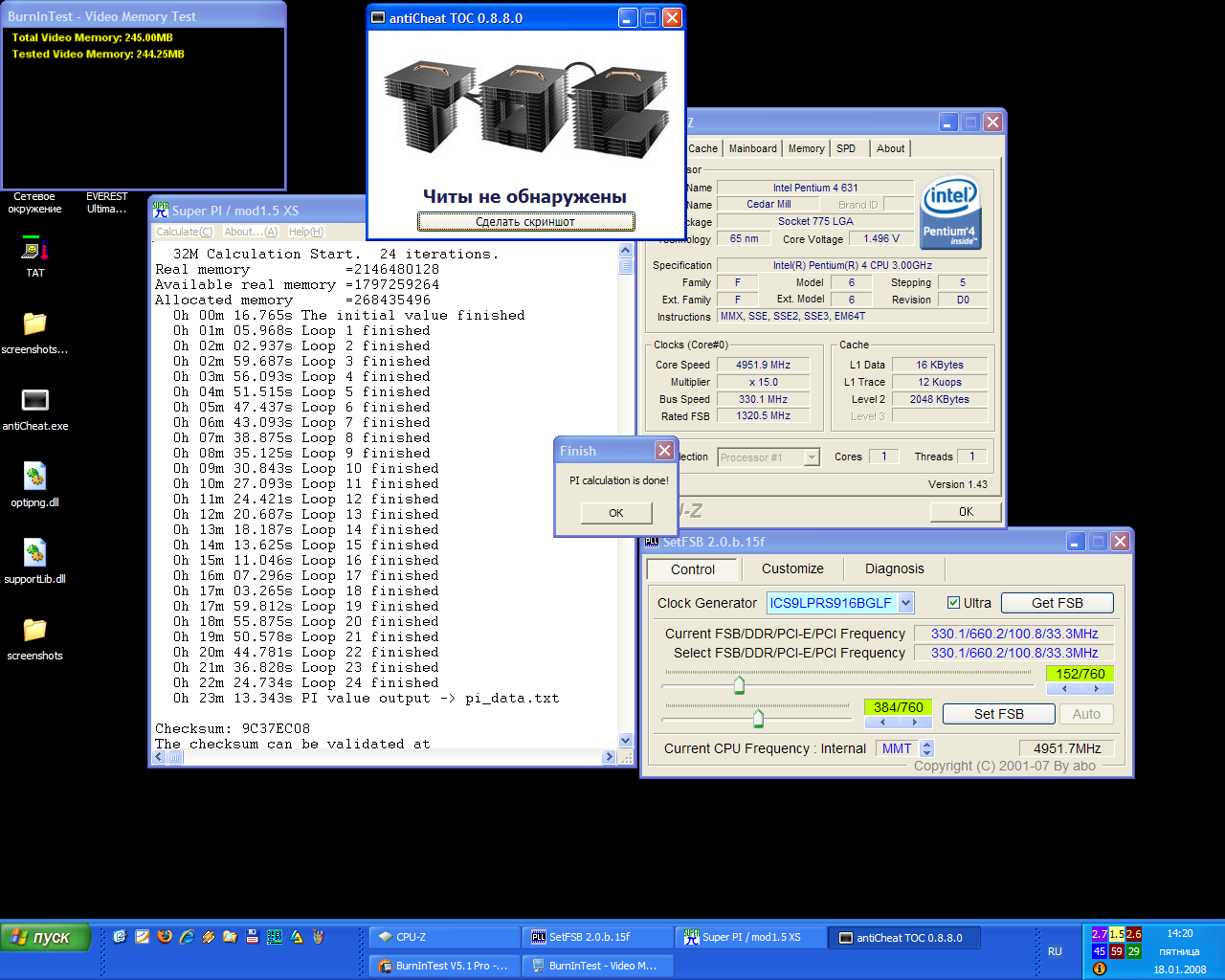Click Super PI vertical scrollbar up arrow
This screenshot has height=980, width=1225.
[626, 251]
